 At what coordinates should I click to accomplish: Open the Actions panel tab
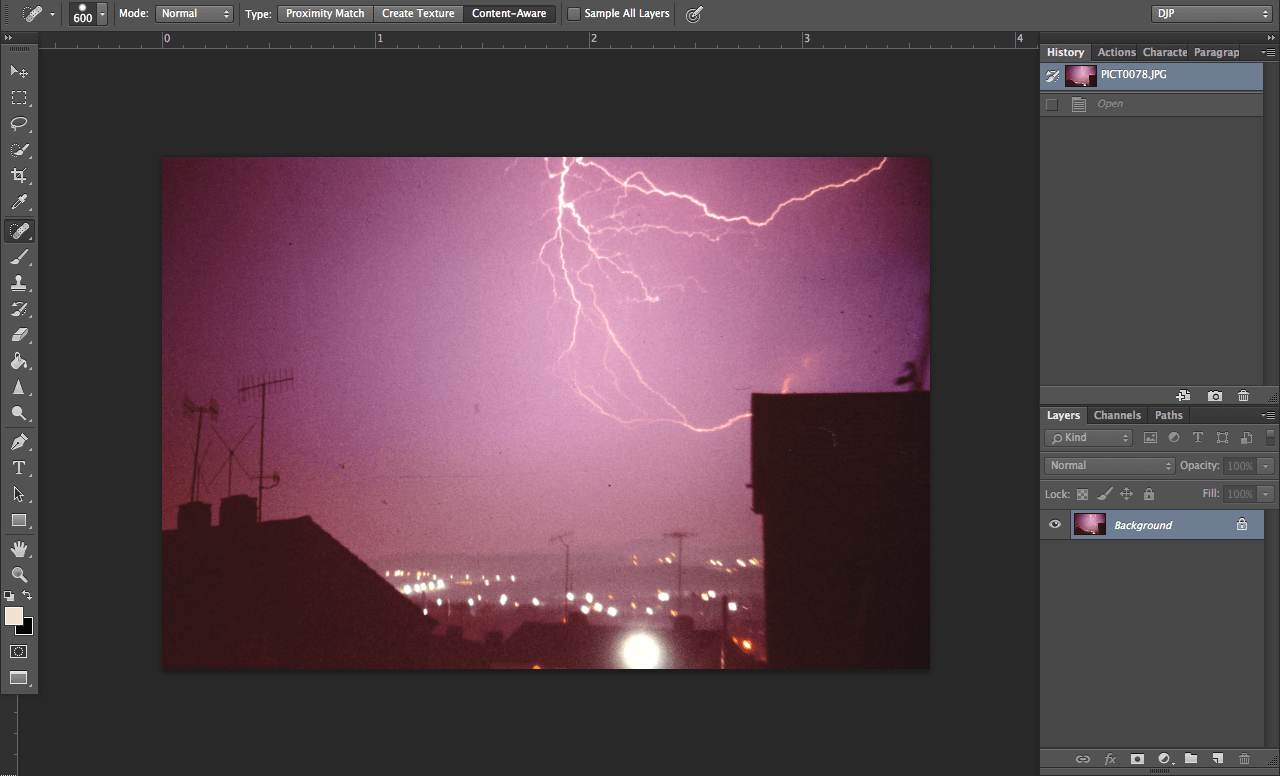pos(1116,51)
